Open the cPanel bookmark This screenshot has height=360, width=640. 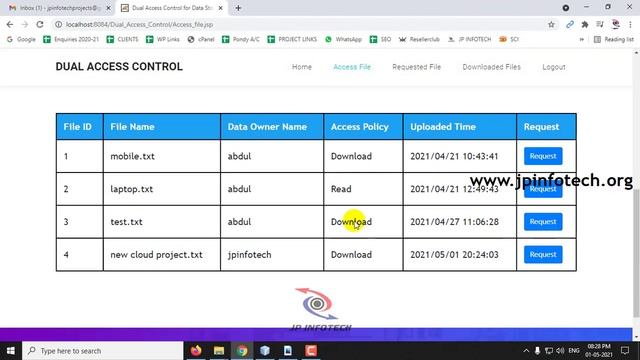tap(201, 39)
